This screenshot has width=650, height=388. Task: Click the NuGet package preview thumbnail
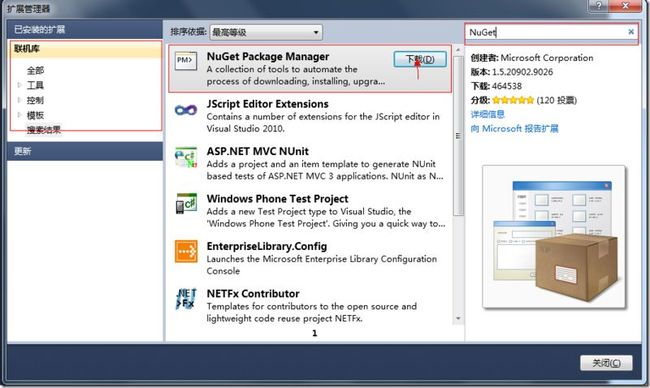pos(554,237)
